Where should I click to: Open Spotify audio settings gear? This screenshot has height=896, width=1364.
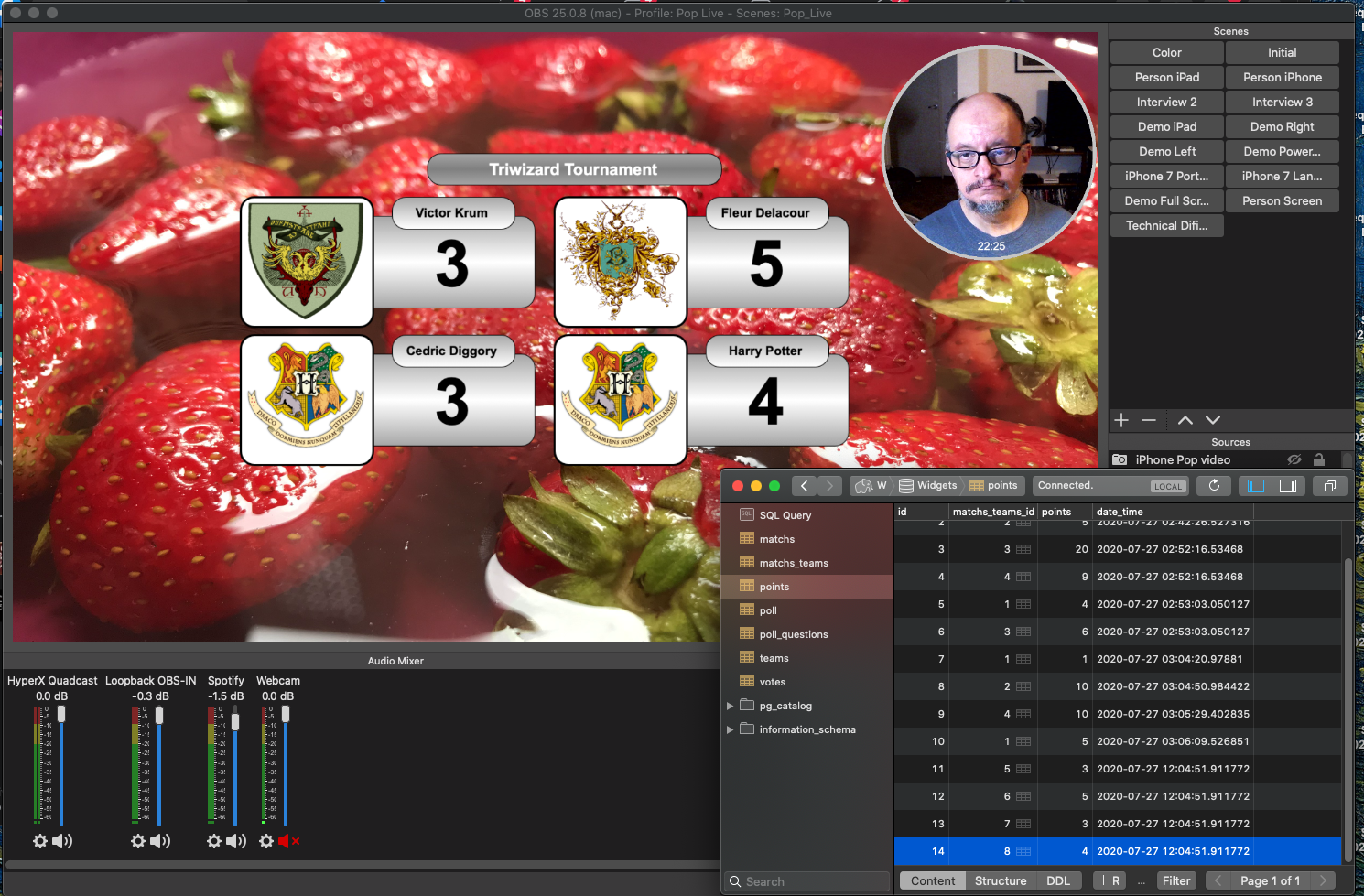click(214, 841)
